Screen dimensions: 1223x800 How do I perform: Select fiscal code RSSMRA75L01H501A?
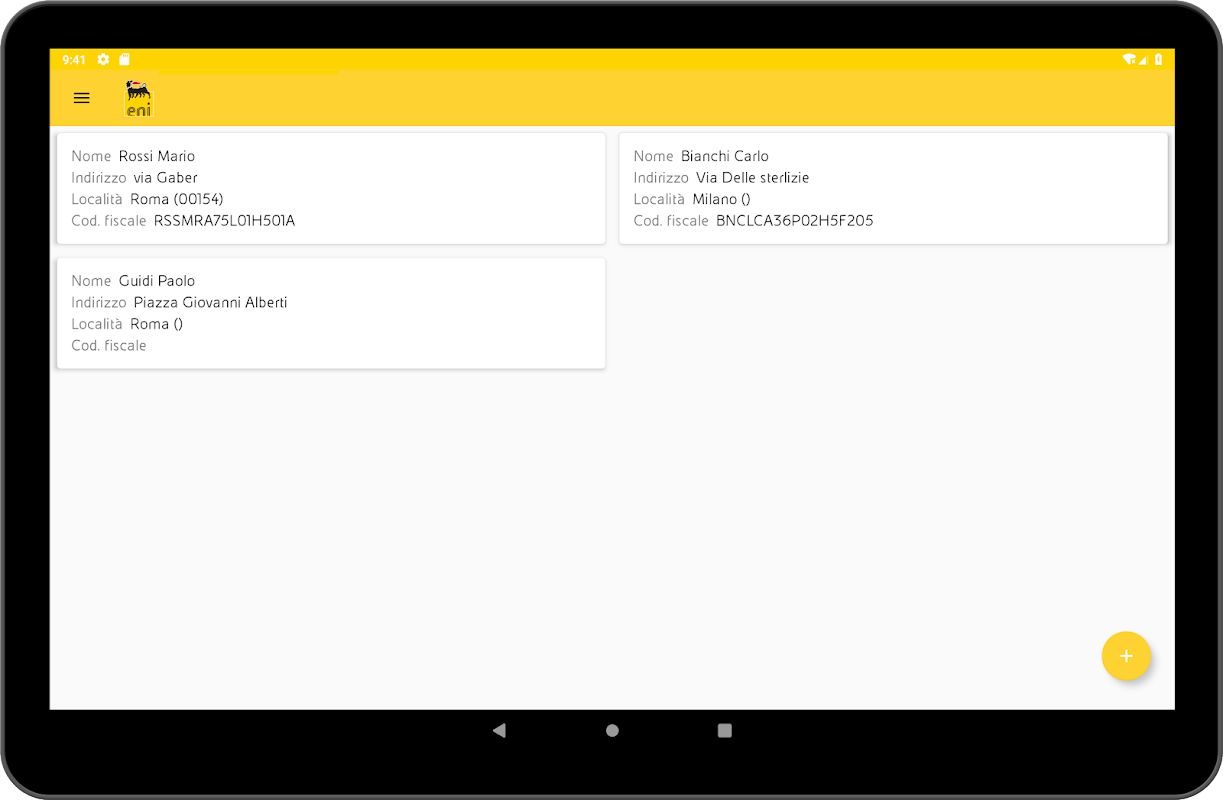(225, 221)
